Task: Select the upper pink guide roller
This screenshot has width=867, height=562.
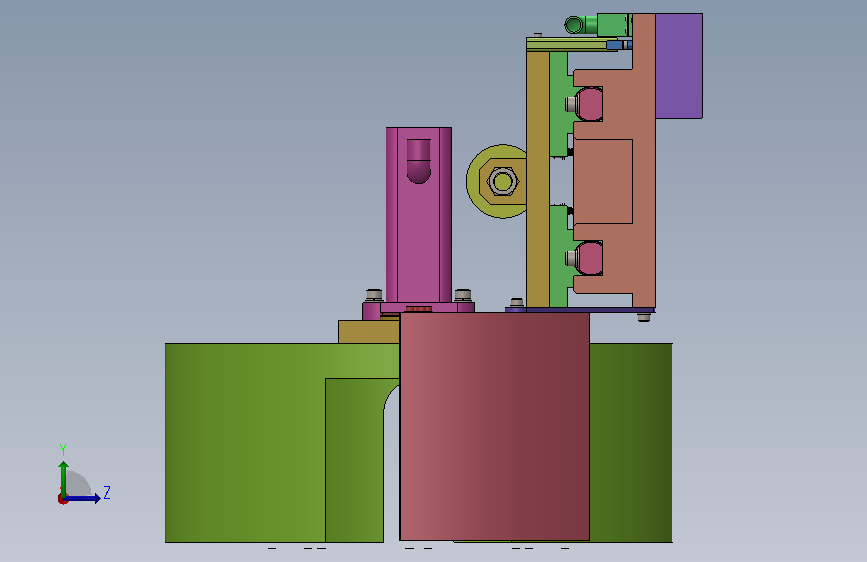Action: tap(589, 104)
